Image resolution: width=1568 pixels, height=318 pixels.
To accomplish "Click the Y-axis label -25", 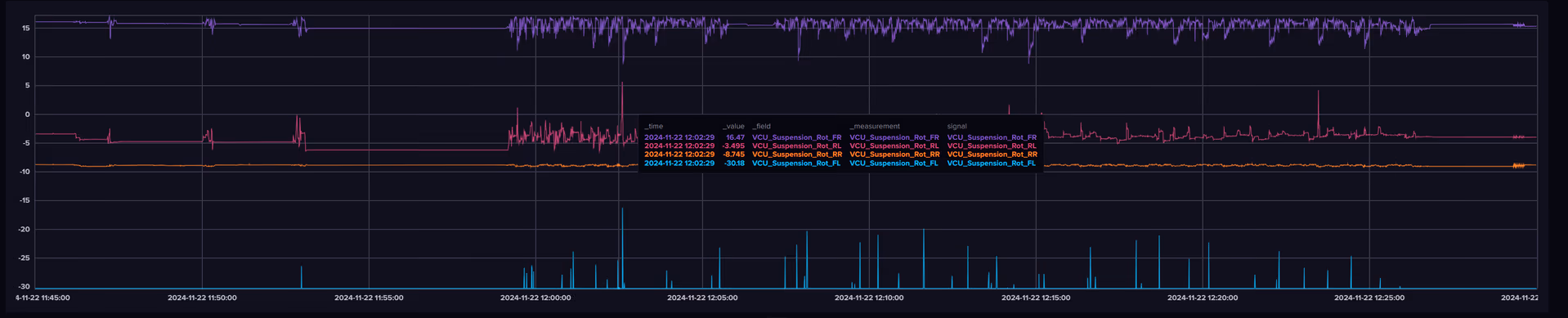I will pos(25,258).
